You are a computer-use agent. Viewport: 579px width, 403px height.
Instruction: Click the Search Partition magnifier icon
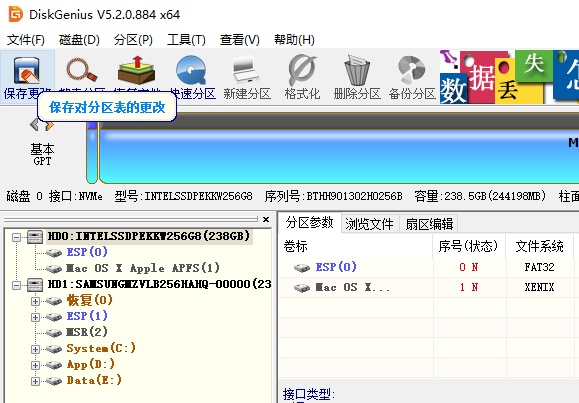pyautogui.click(x=82, y=70)
